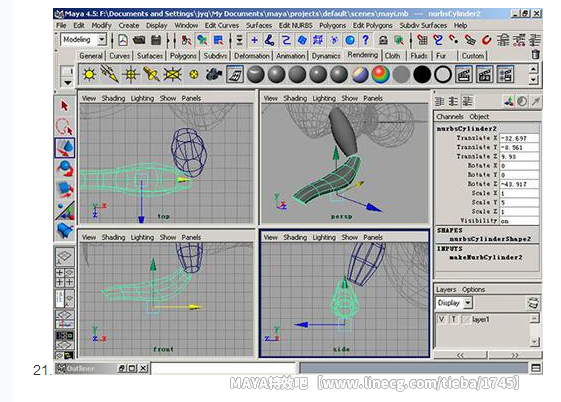Open the File menu
Screen dimensions: 561x402
click(x=61, y=25)
